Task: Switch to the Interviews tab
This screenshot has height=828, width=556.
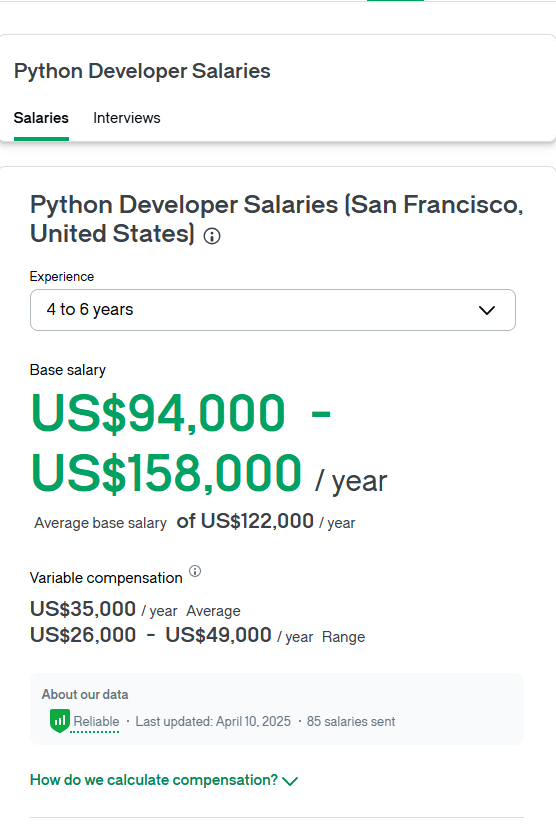Action: (x=127, y=118)
